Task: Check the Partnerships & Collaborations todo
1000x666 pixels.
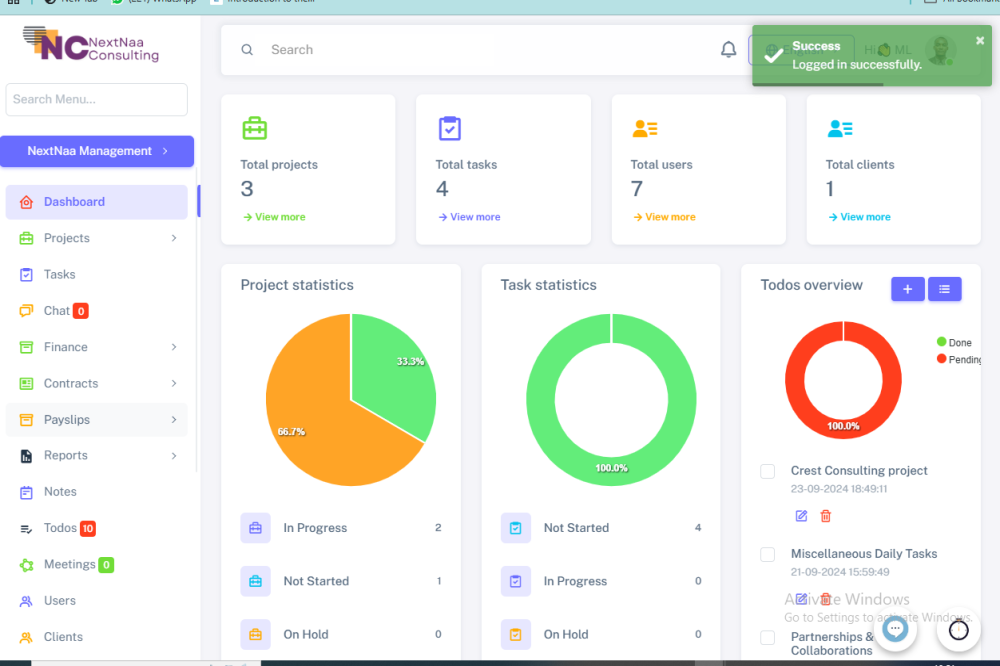Action: point(767,637)
